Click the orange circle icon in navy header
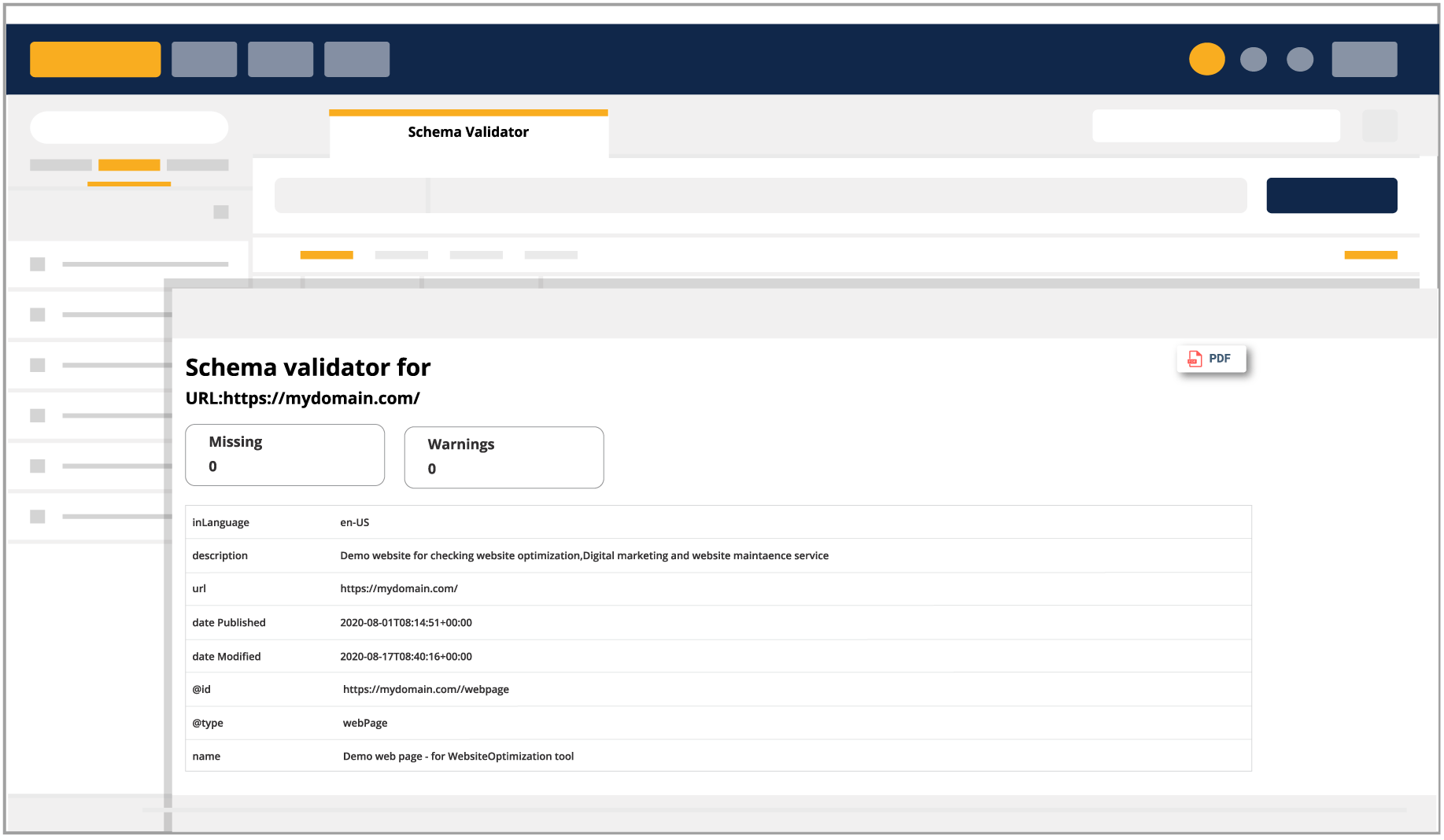 pyautogui.click(x=1206, y=59)
